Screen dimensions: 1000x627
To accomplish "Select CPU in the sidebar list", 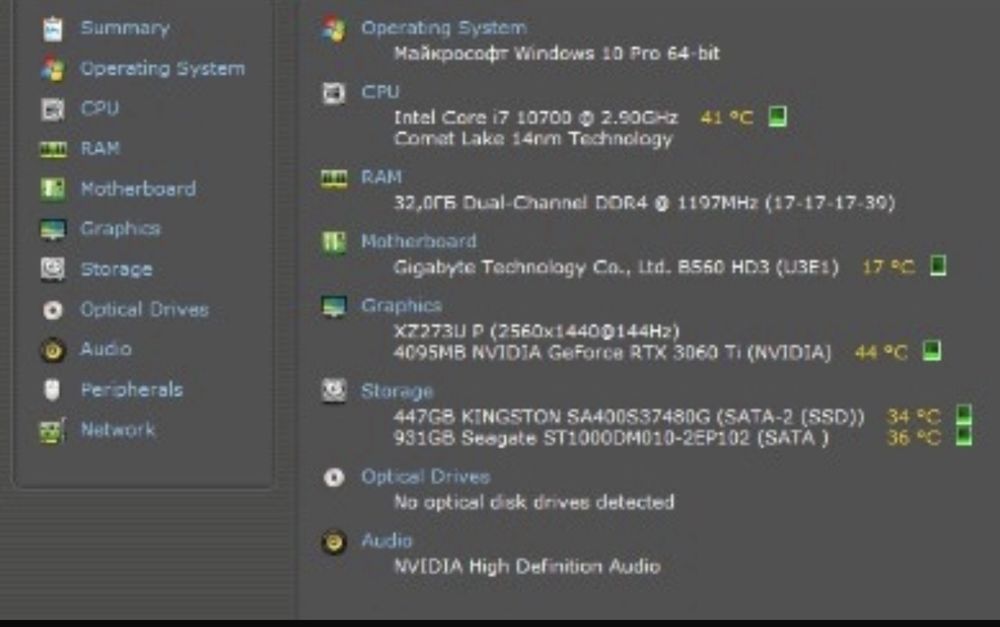I will point(99,108).
